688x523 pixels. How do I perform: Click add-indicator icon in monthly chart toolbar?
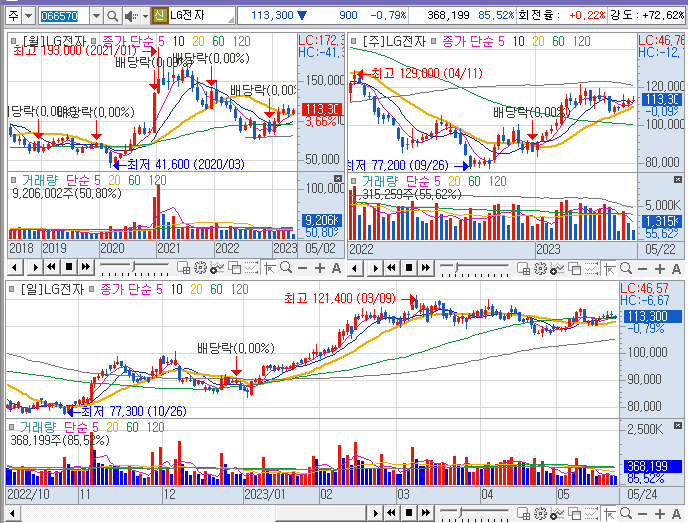(217, 267)
